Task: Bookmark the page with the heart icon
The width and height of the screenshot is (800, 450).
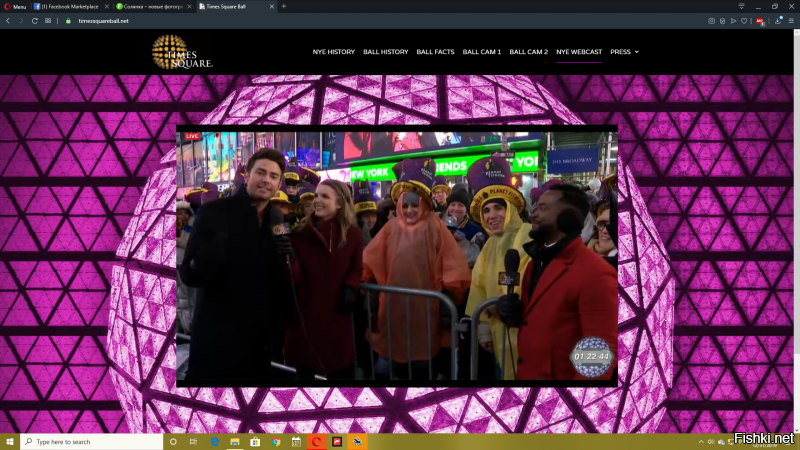Action: (744, 21)
